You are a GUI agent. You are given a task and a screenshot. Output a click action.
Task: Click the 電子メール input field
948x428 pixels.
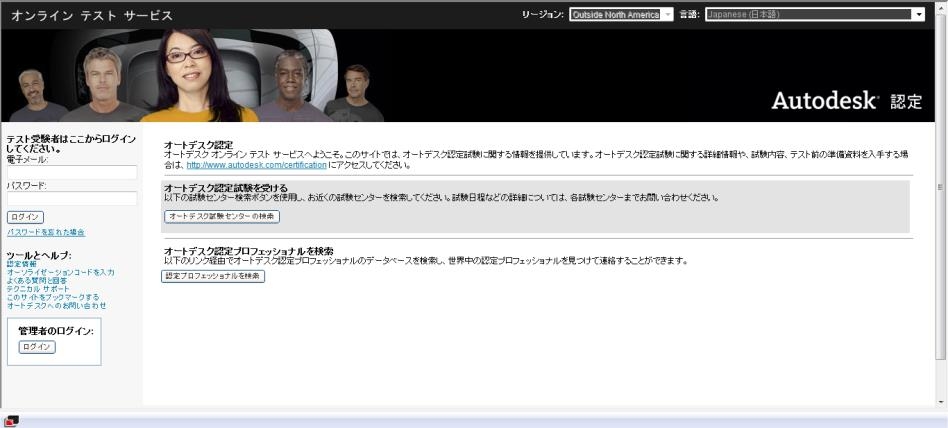(x=72, y=172)
